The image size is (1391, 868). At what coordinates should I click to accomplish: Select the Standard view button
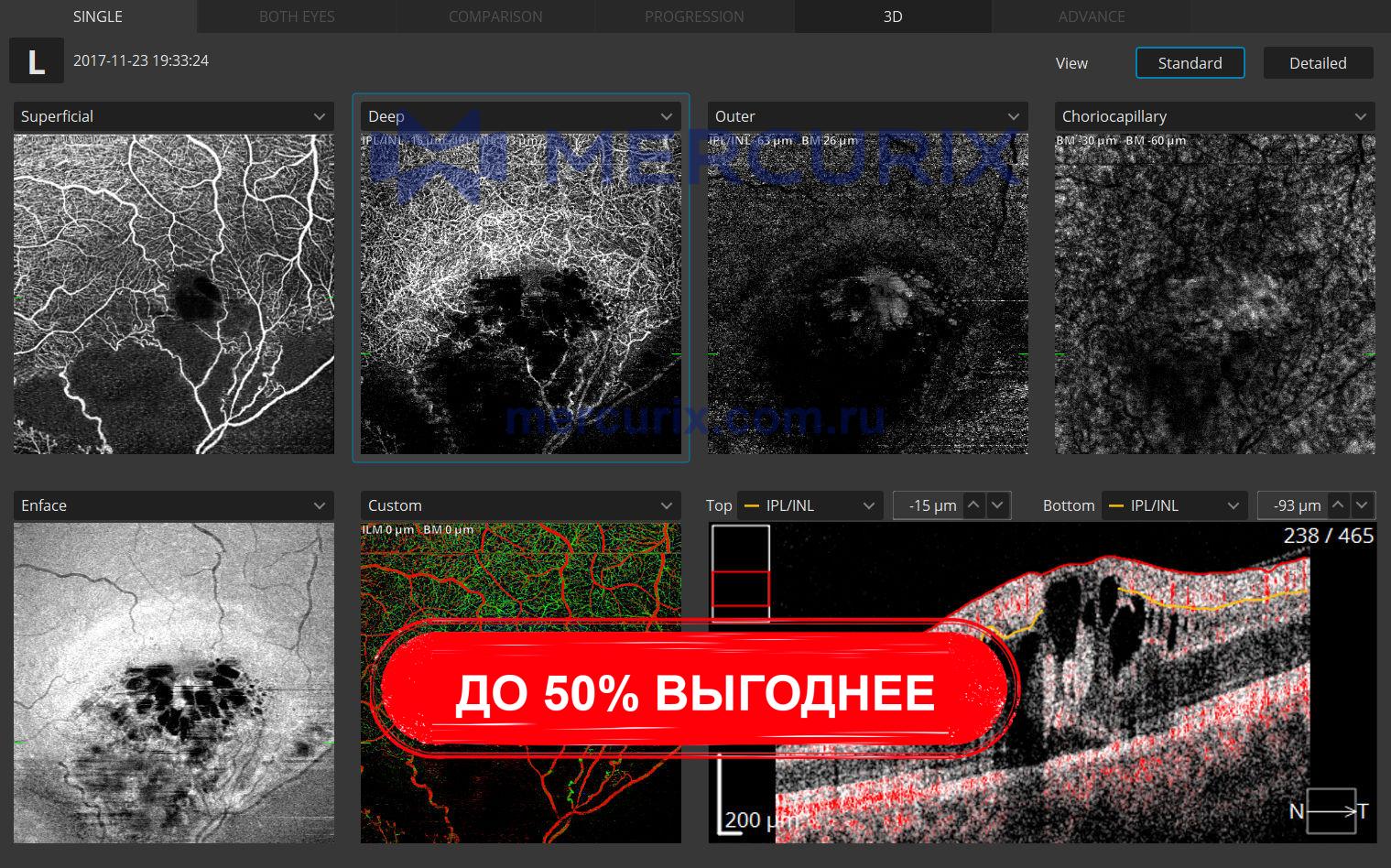coord(1190,63)
